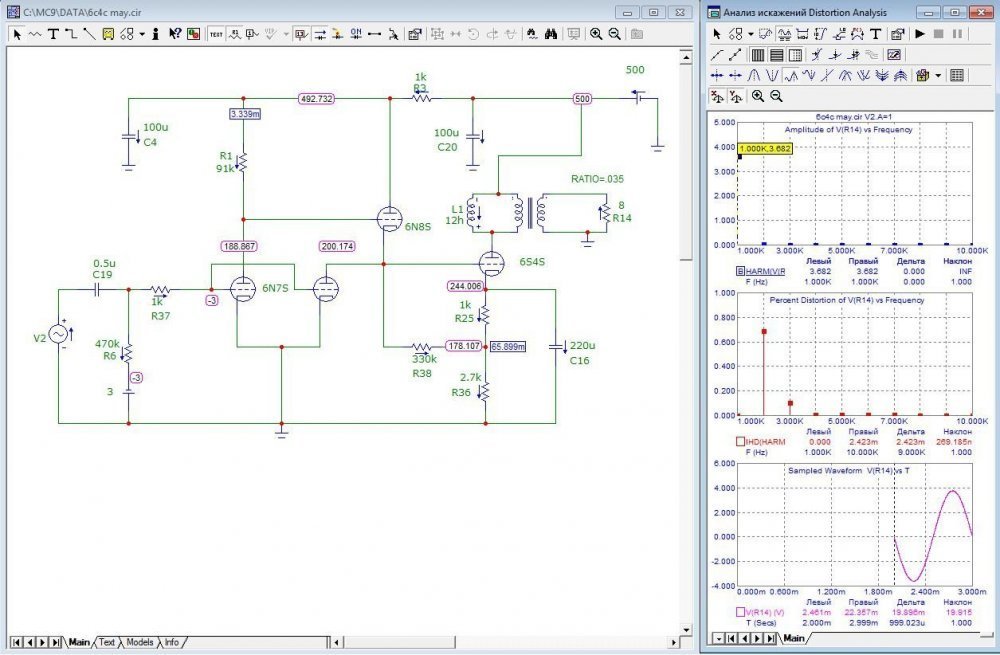
Task: Click the binoculars Find icon
Action: pos(551,34)
